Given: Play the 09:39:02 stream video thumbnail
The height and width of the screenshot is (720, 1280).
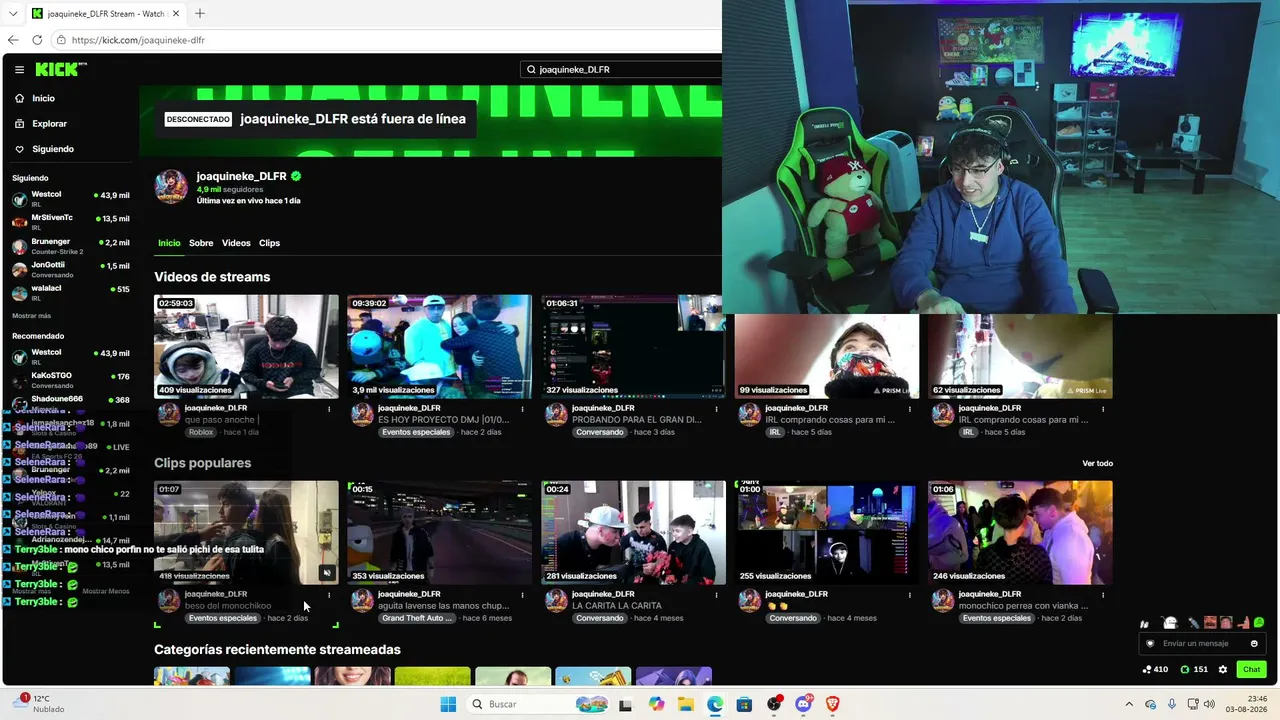Looking at the screenshot, I should 439,346.
